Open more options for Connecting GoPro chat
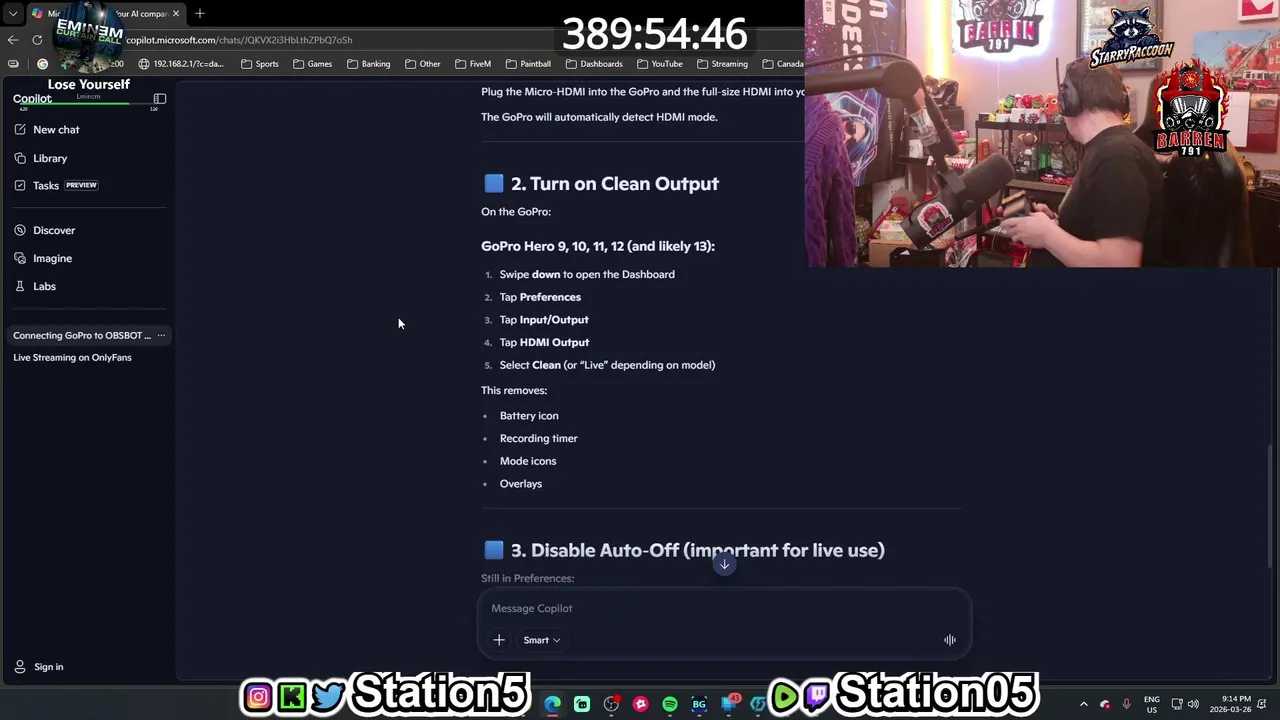This screenshot has height=720, width=1280. tap(161, 335)
